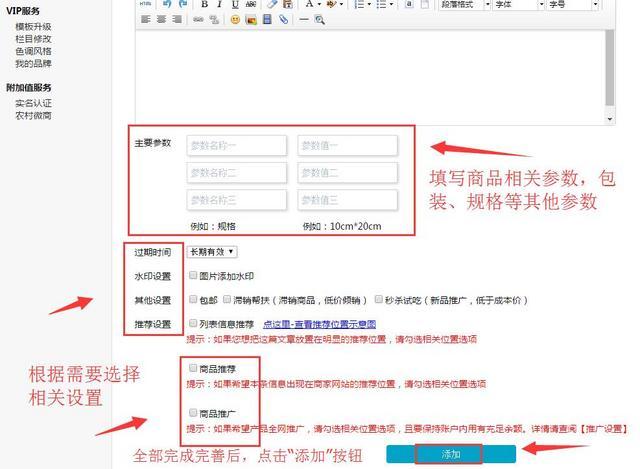Expand the highlight color arrow

[x=341, y=4]
